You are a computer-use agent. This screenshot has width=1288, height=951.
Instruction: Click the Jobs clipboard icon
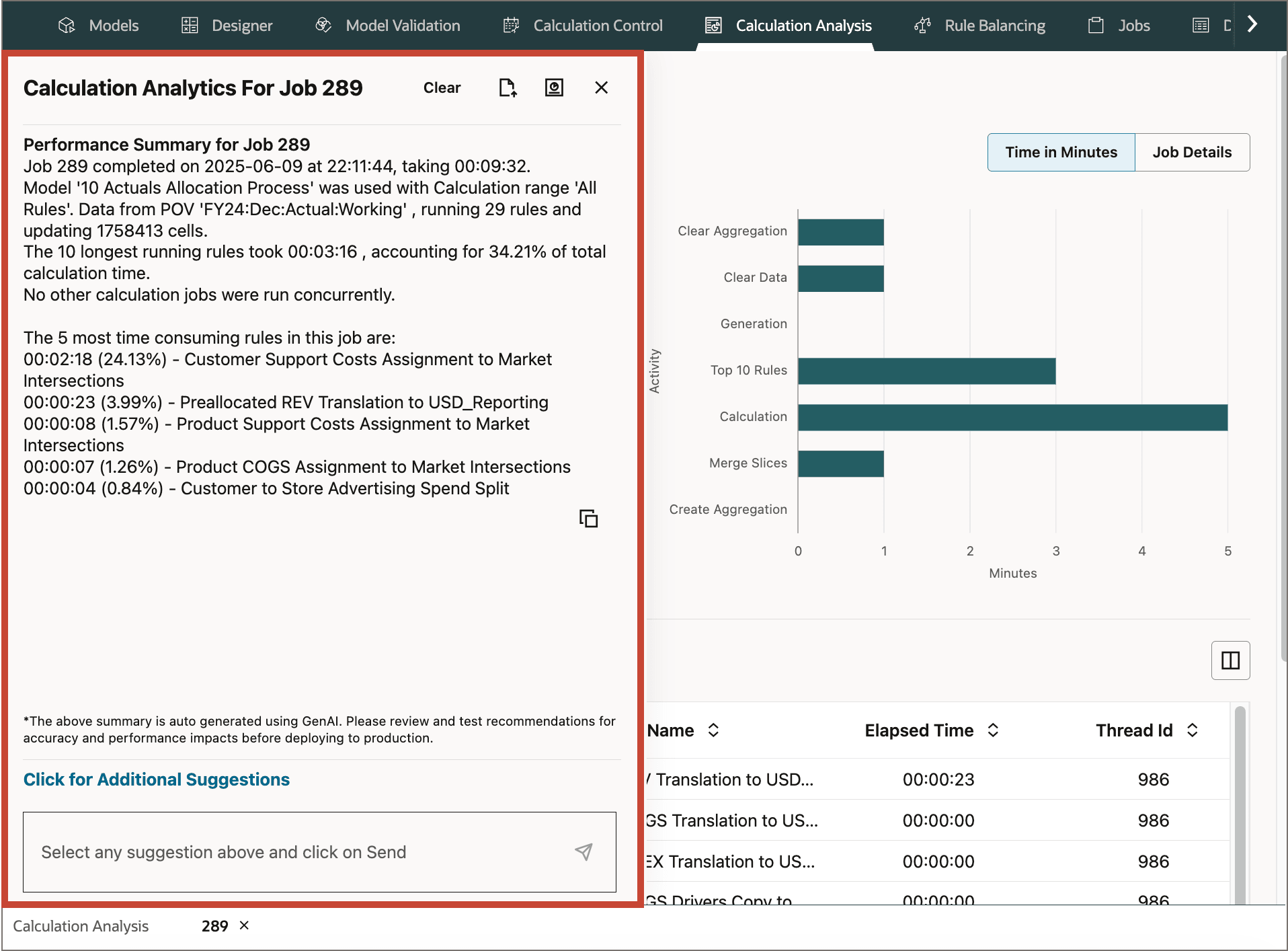point(1096,26)
